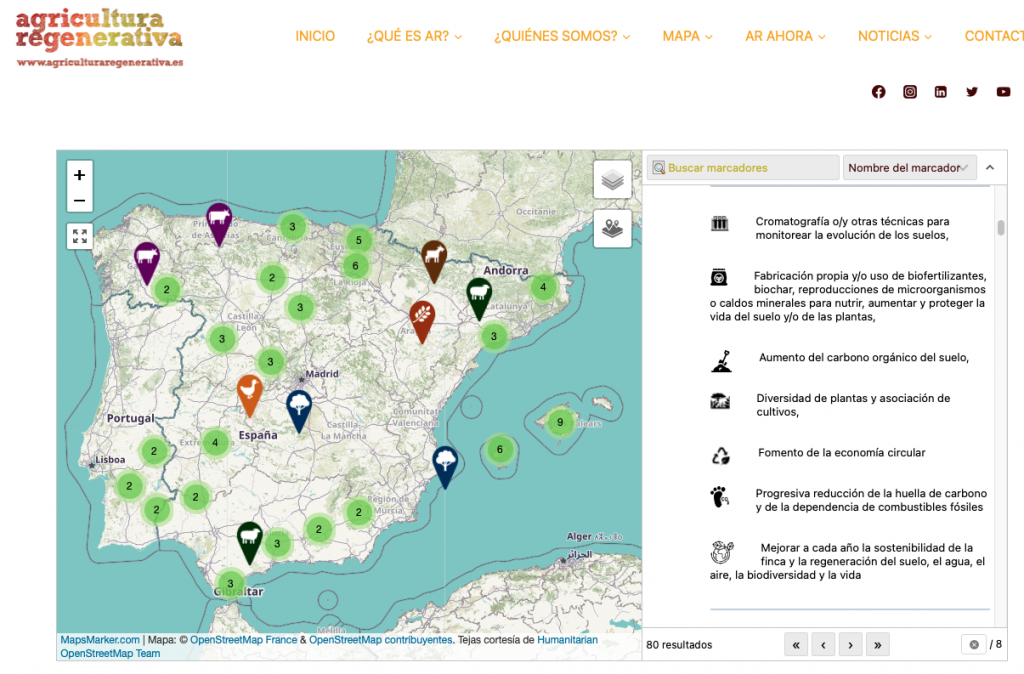Go to previous page of marker results

coord(823,645)
